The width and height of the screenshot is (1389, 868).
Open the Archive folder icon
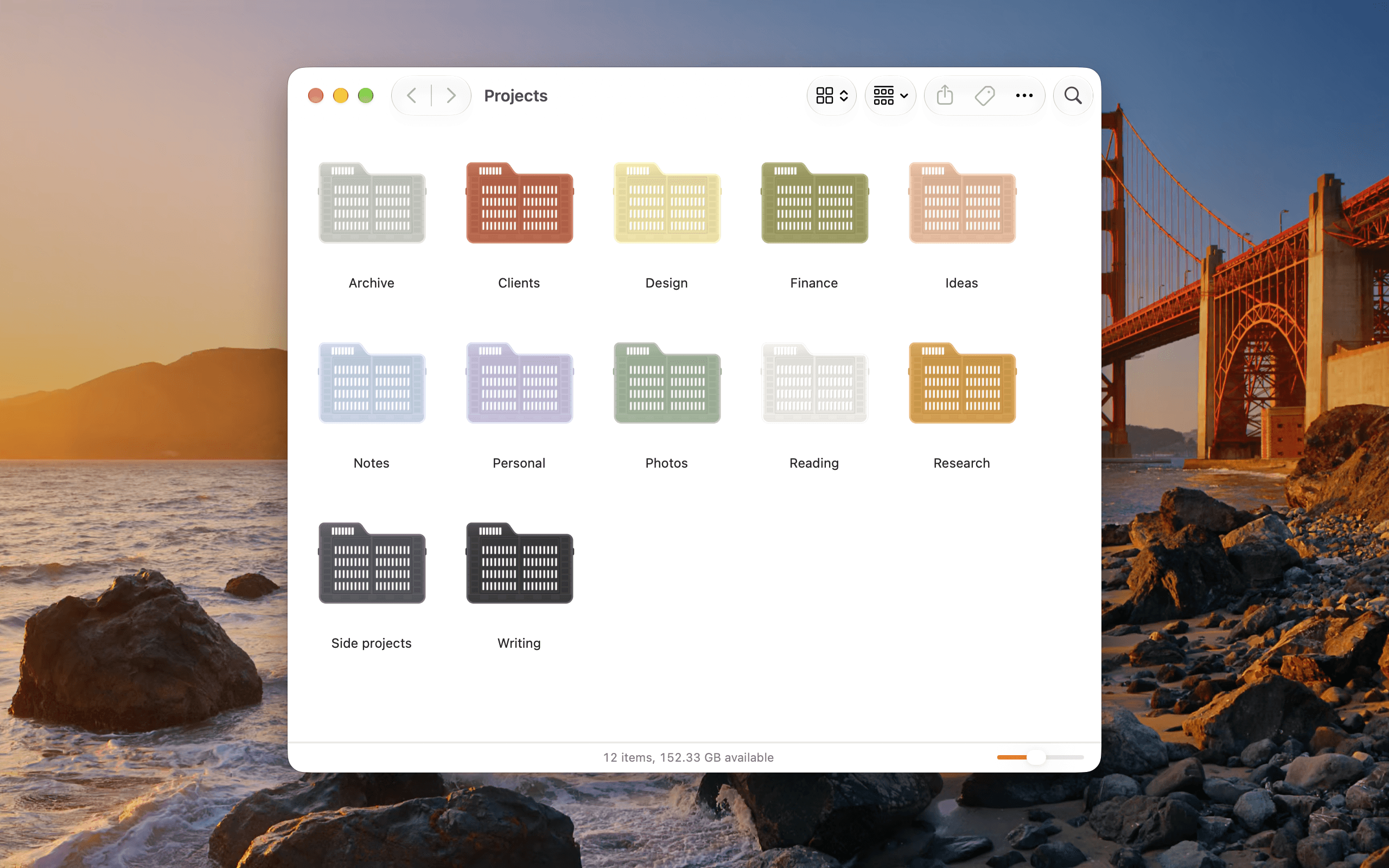pyautogui.click(x=372, y=203)
